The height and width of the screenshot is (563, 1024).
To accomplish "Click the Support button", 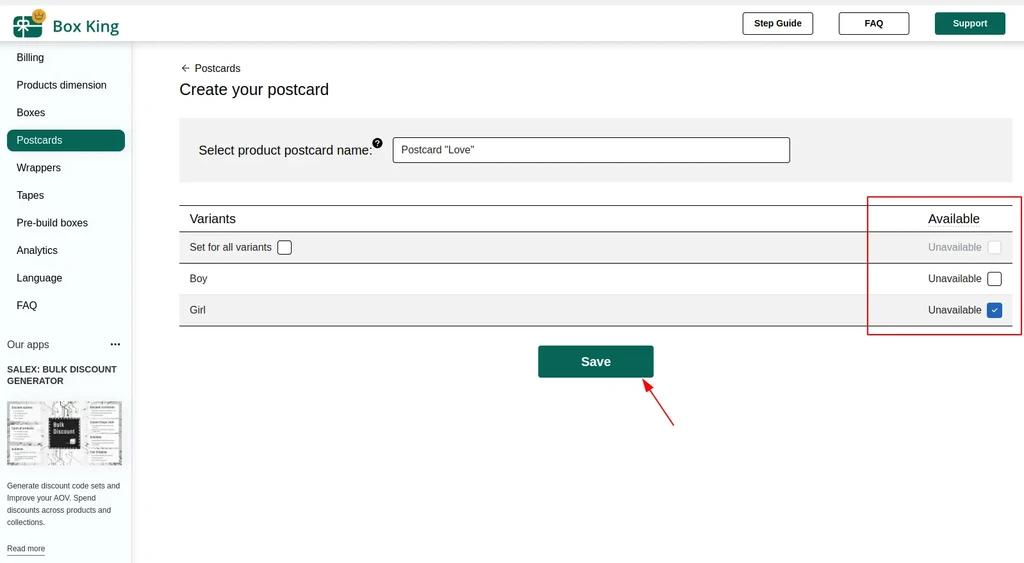I will pos(970,24).
